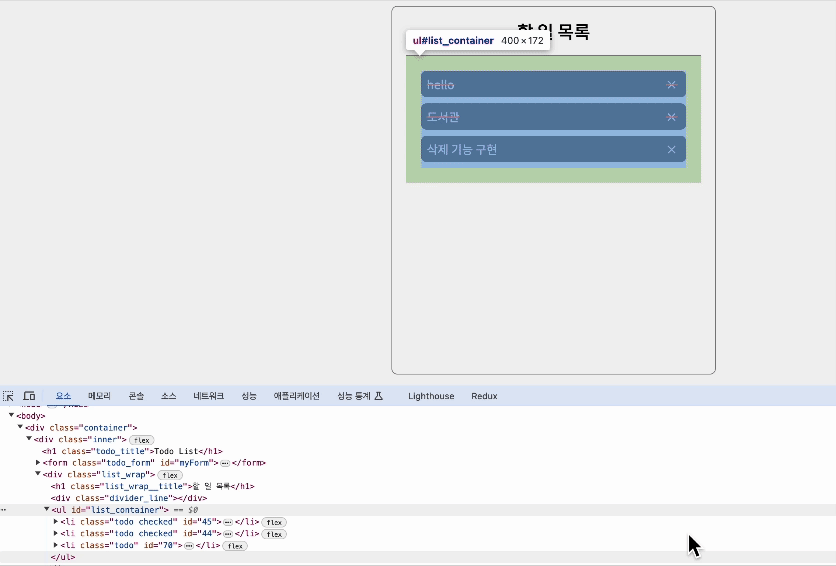This screenshot has width=836, height=566.
Task: Delete the 삭제 기능 구현 todo with X
Action: pos(671,150)
